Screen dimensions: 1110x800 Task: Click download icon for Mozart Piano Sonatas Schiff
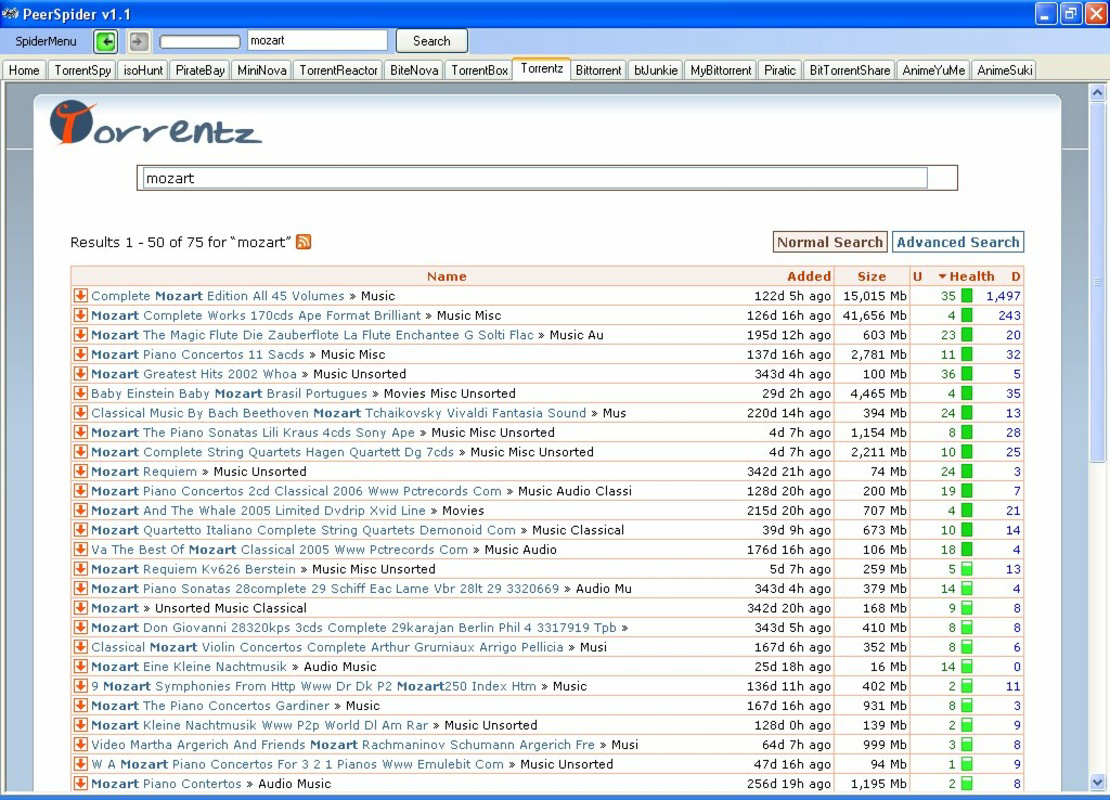(81, 588)
